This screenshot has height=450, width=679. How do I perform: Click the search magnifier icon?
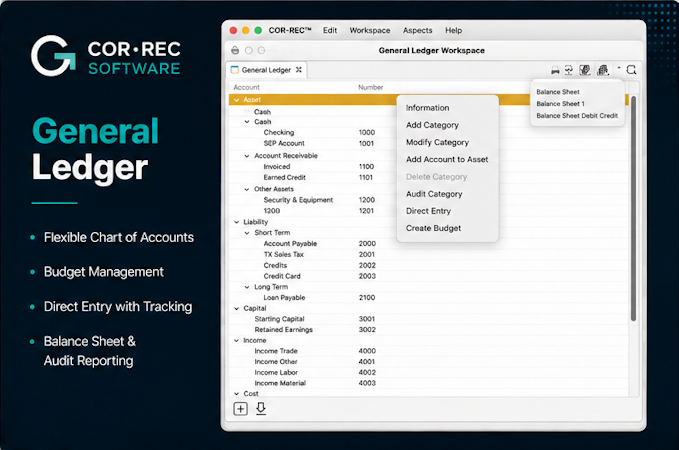[x=631, y=70]
